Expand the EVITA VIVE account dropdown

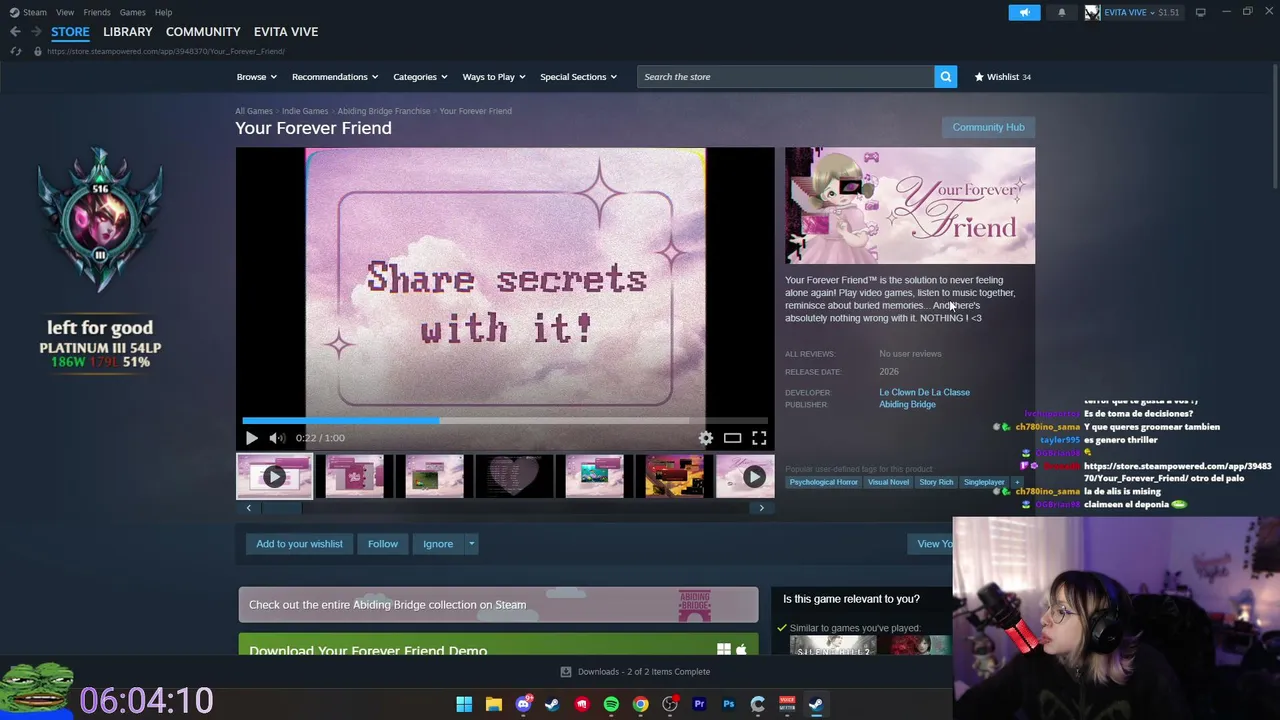click(x=1132, y=12)
